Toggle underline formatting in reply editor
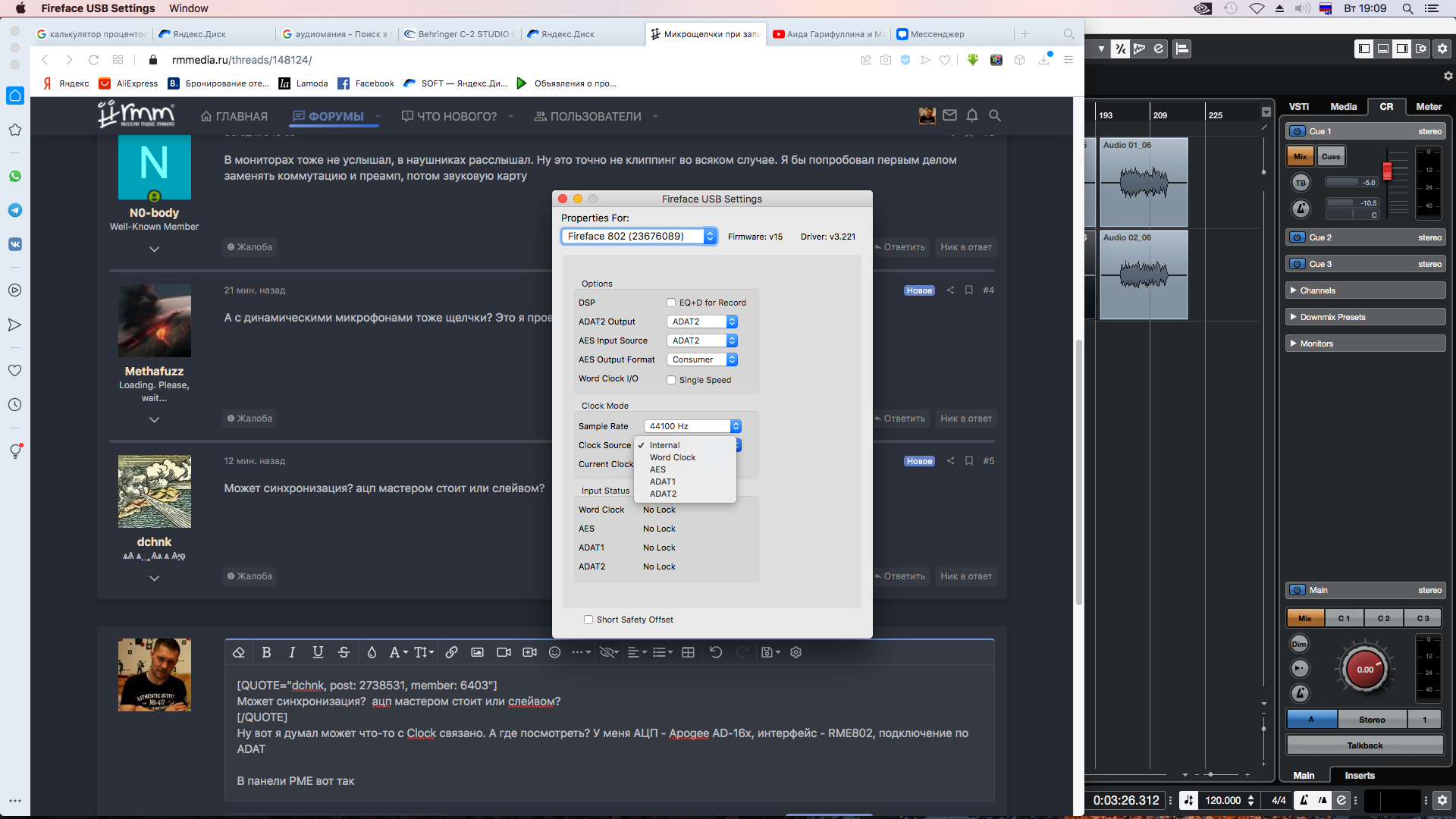Viewport: 1456px width, 819px height. [318, 652]
